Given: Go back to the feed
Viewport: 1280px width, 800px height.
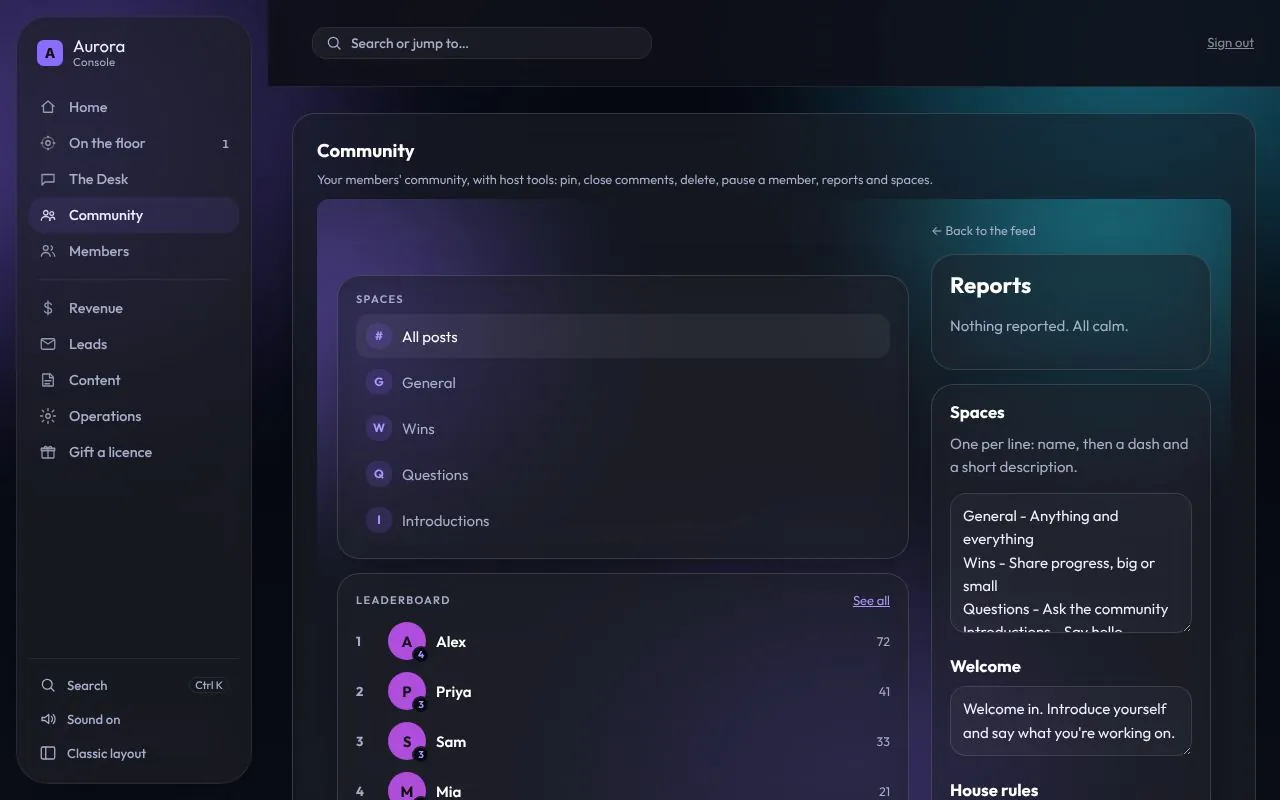Looking at the screenshot, I should (x=983, y=231).
